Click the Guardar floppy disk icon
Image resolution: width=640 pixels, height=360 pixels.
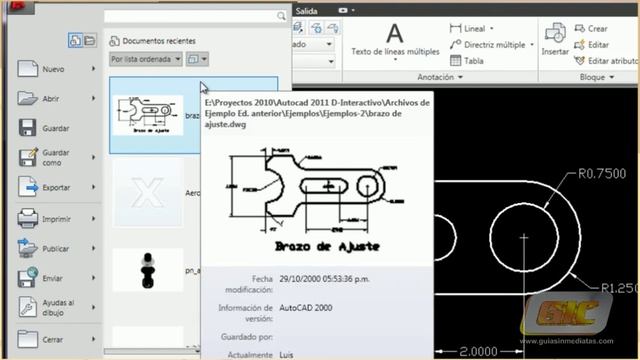[x=28, y=128]
